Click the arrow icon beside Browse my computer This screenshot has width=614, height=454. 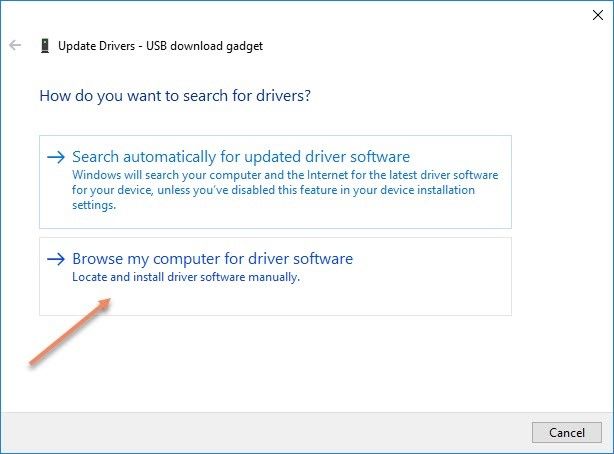pyautogui.click(x=56, y=259)
